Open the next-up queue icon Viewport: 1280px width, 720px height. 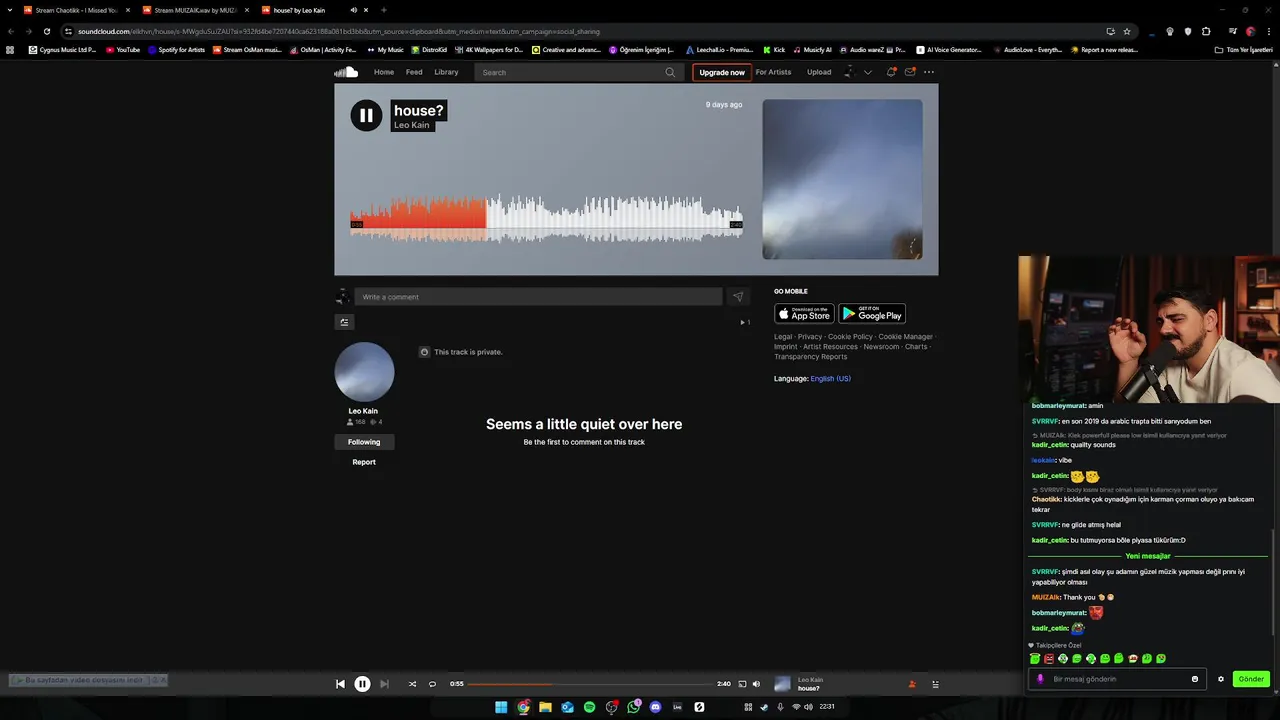click(935, 684)
